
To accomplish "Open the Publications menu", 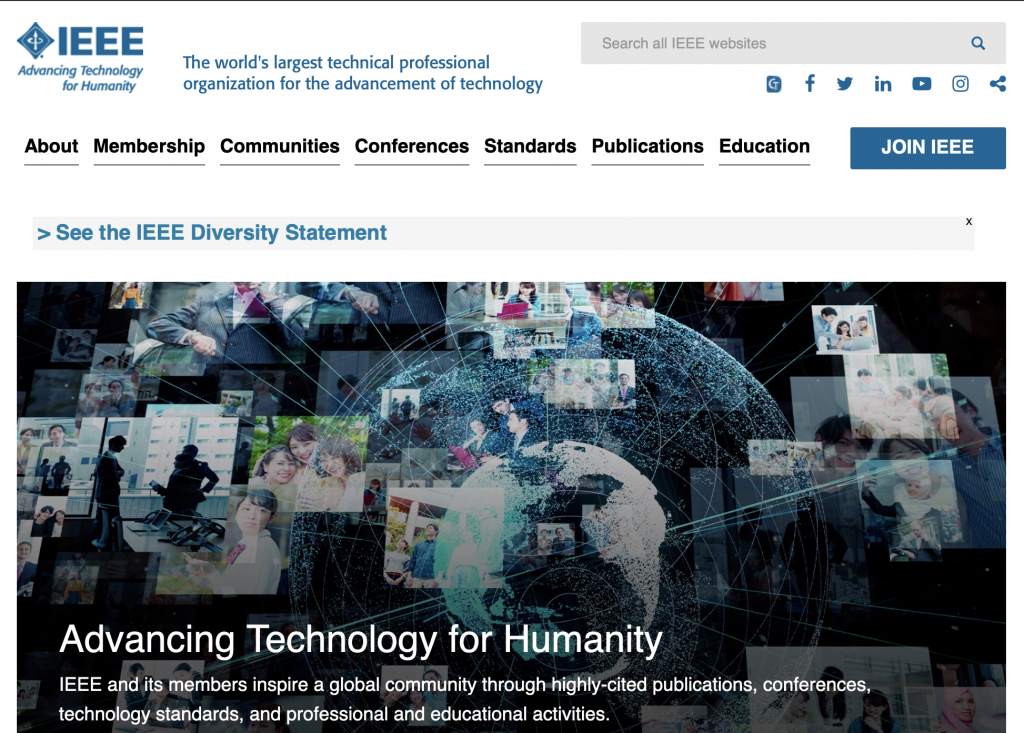I will [648, 146].
